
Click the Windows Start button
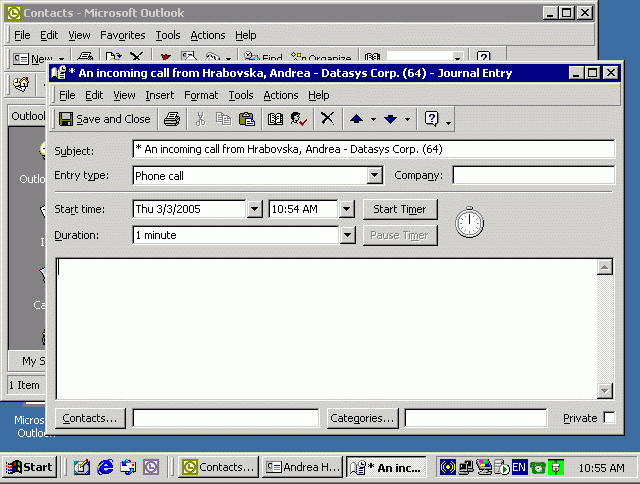[x=29, y=467]
